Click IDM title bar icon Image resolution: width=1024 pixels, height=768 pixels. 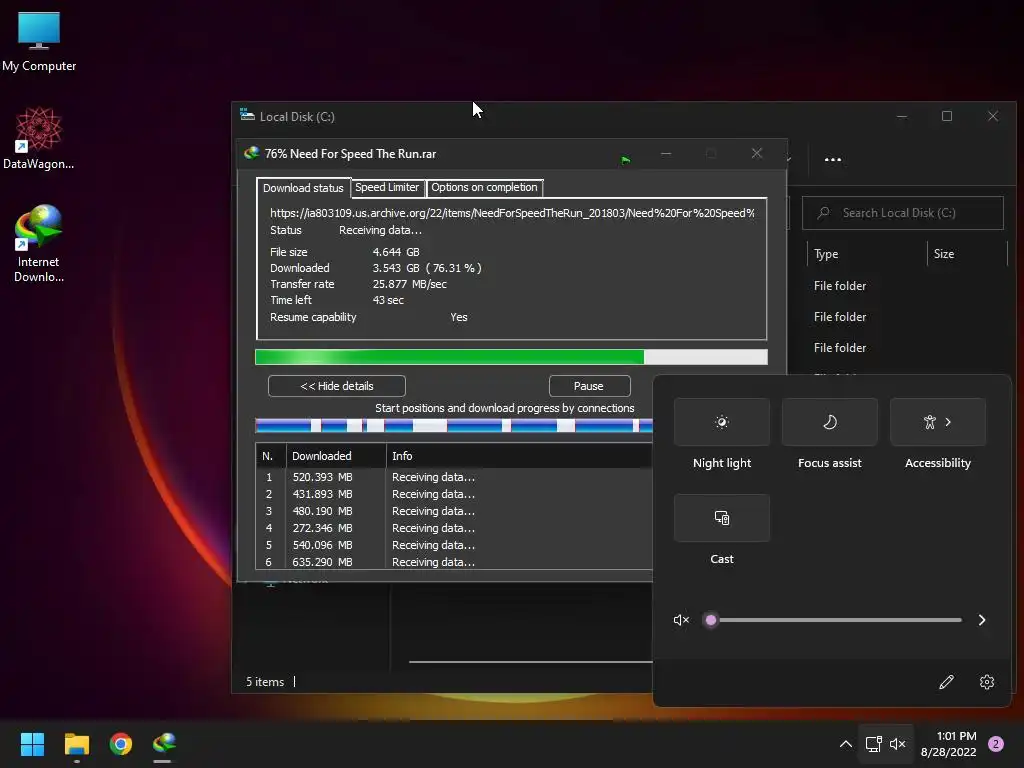tap(251, 153)
